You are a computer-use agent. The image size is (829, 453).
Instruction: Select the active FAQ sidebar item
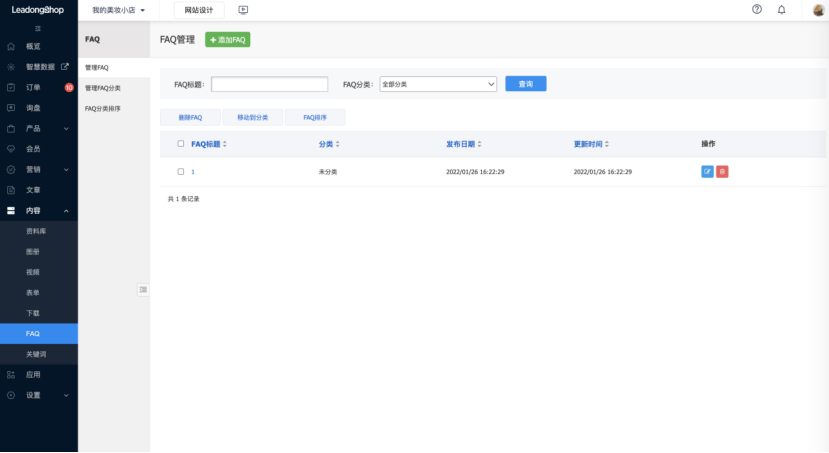[x=39, y=334]
